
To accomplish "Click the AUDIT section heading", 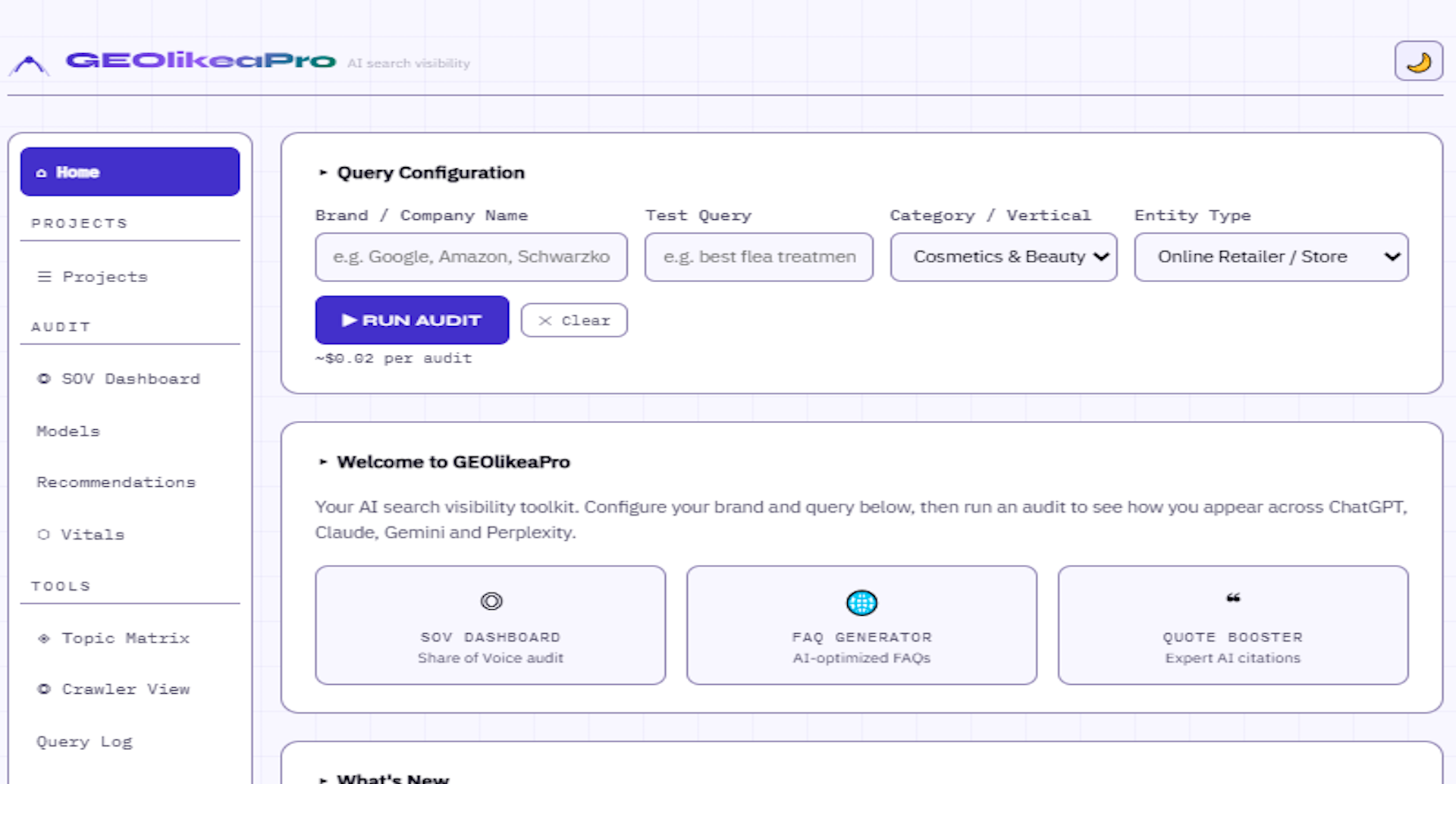I will (61, 327).
